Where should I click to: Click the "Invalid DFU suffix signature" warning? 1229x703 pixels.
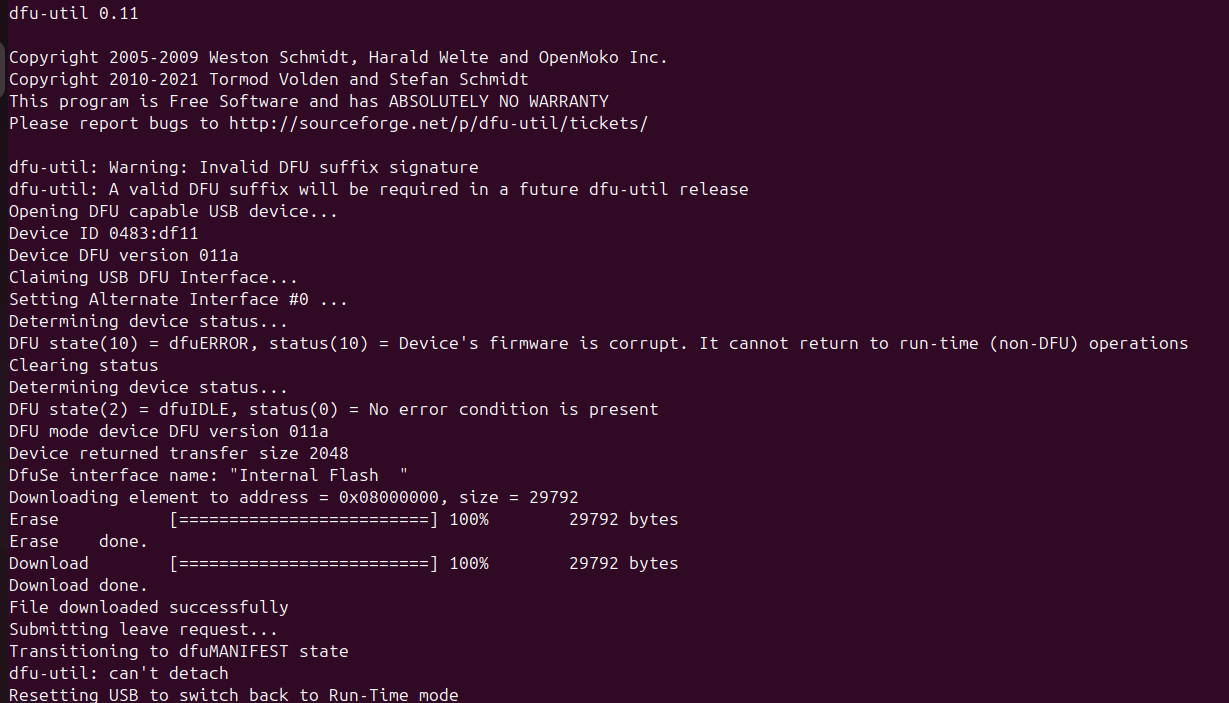point(338,167)
